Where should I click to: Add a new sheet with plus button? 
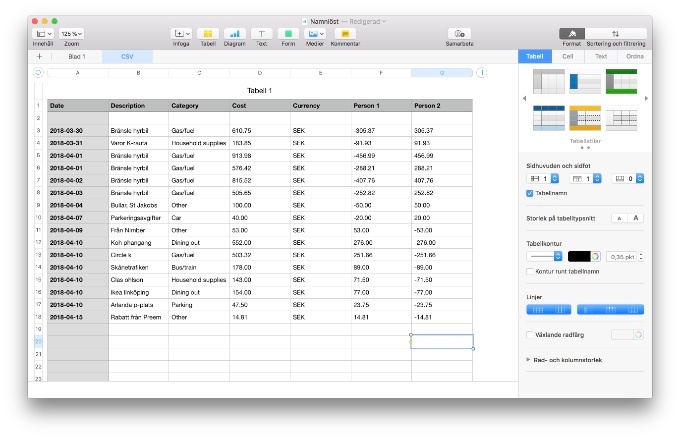tap(39, 57)
